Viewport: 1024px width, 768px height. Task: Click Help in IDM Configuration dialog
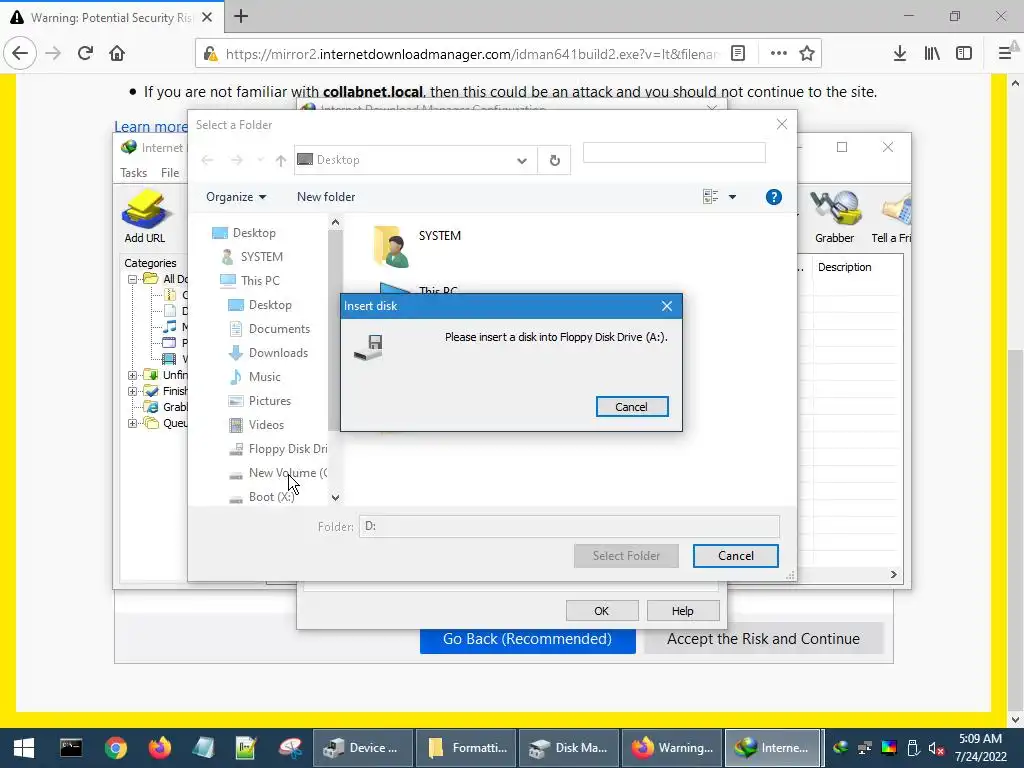[682, 611]
